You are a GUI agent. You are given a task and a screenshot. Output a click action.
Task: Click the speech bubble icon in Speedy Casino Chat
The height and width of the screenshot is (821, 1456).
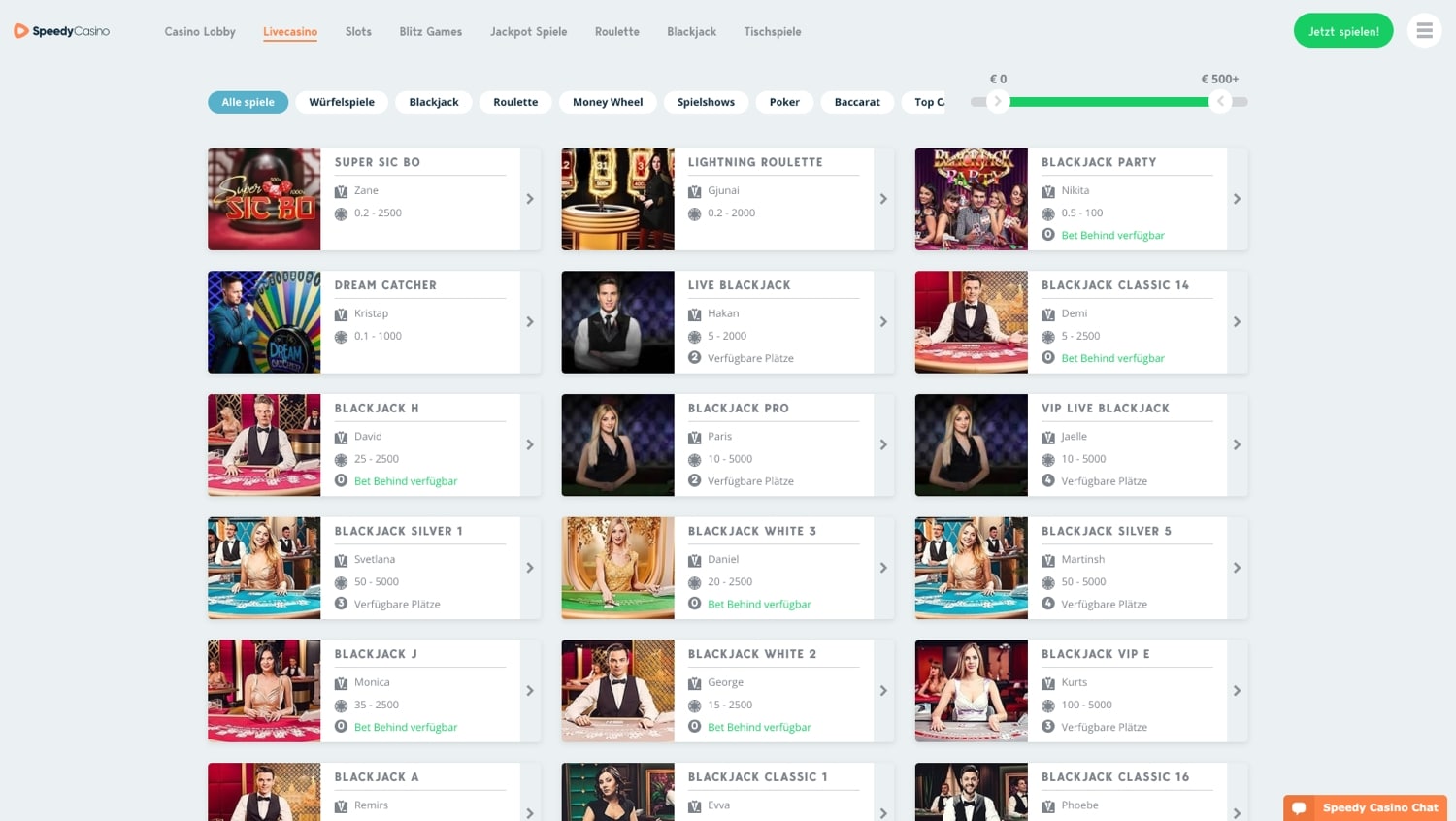coord(1299,807)
